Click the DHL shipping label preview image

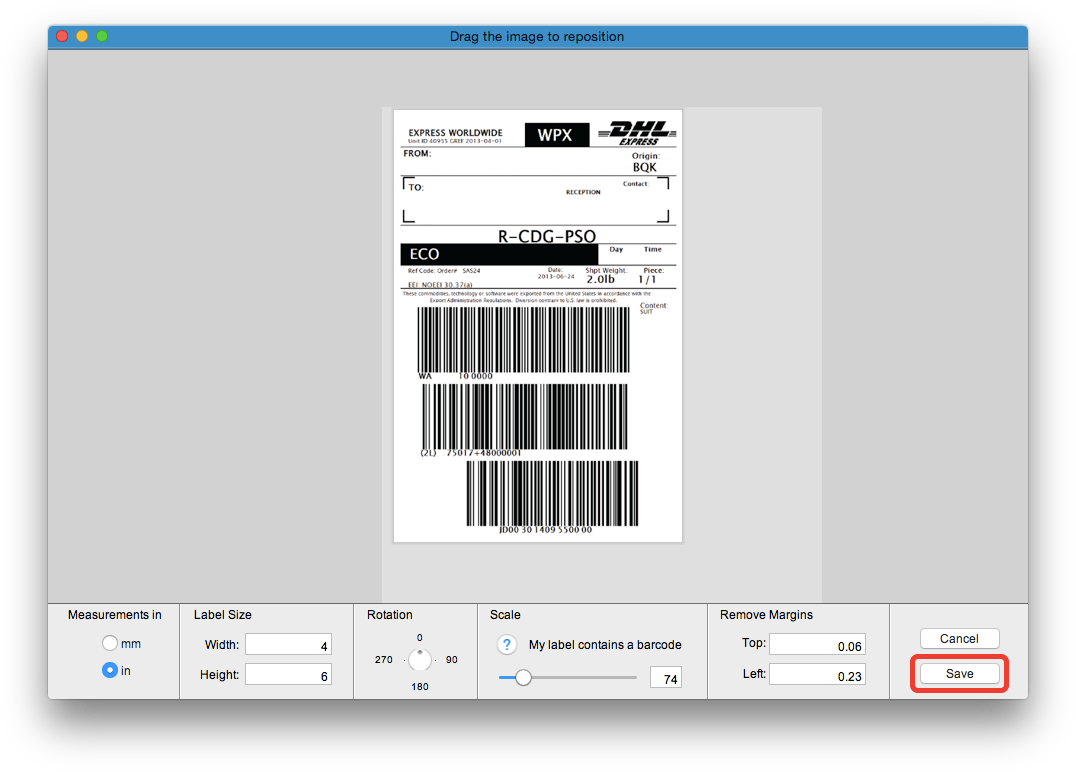tap(538, 326)
